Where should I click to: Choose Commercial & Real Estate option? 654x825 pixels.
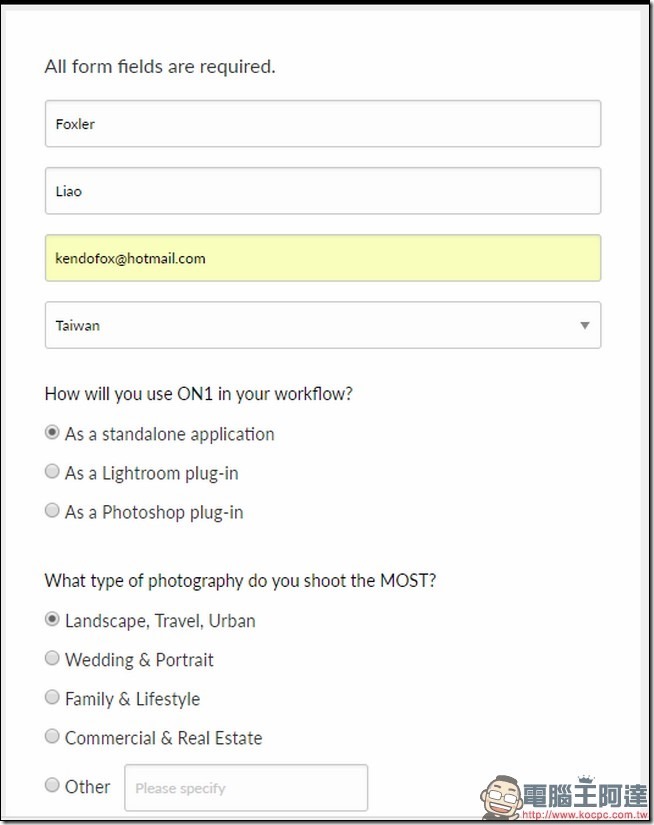point(52,736)
